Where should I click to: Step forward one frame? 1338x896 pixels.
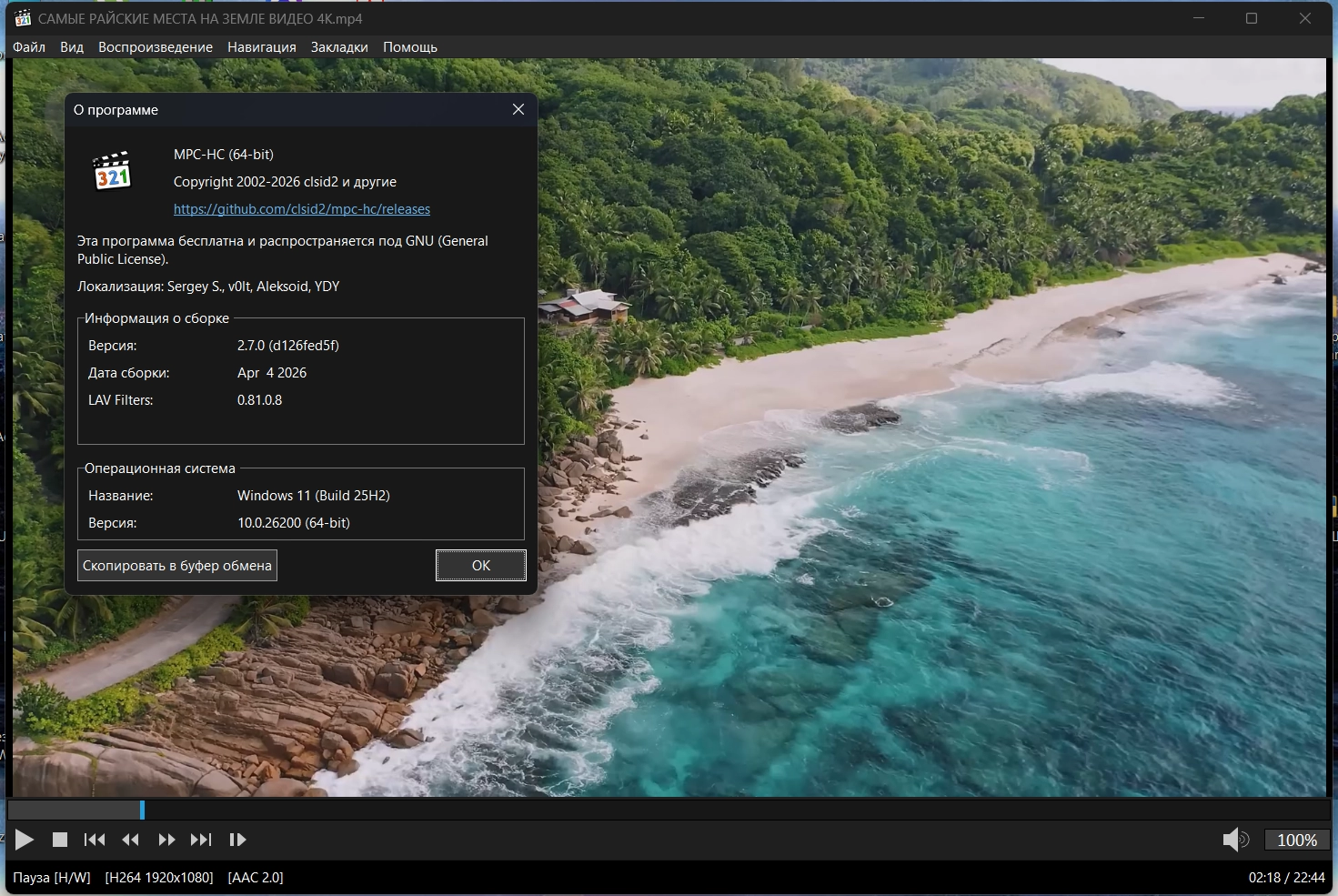[x=237, y=840]
